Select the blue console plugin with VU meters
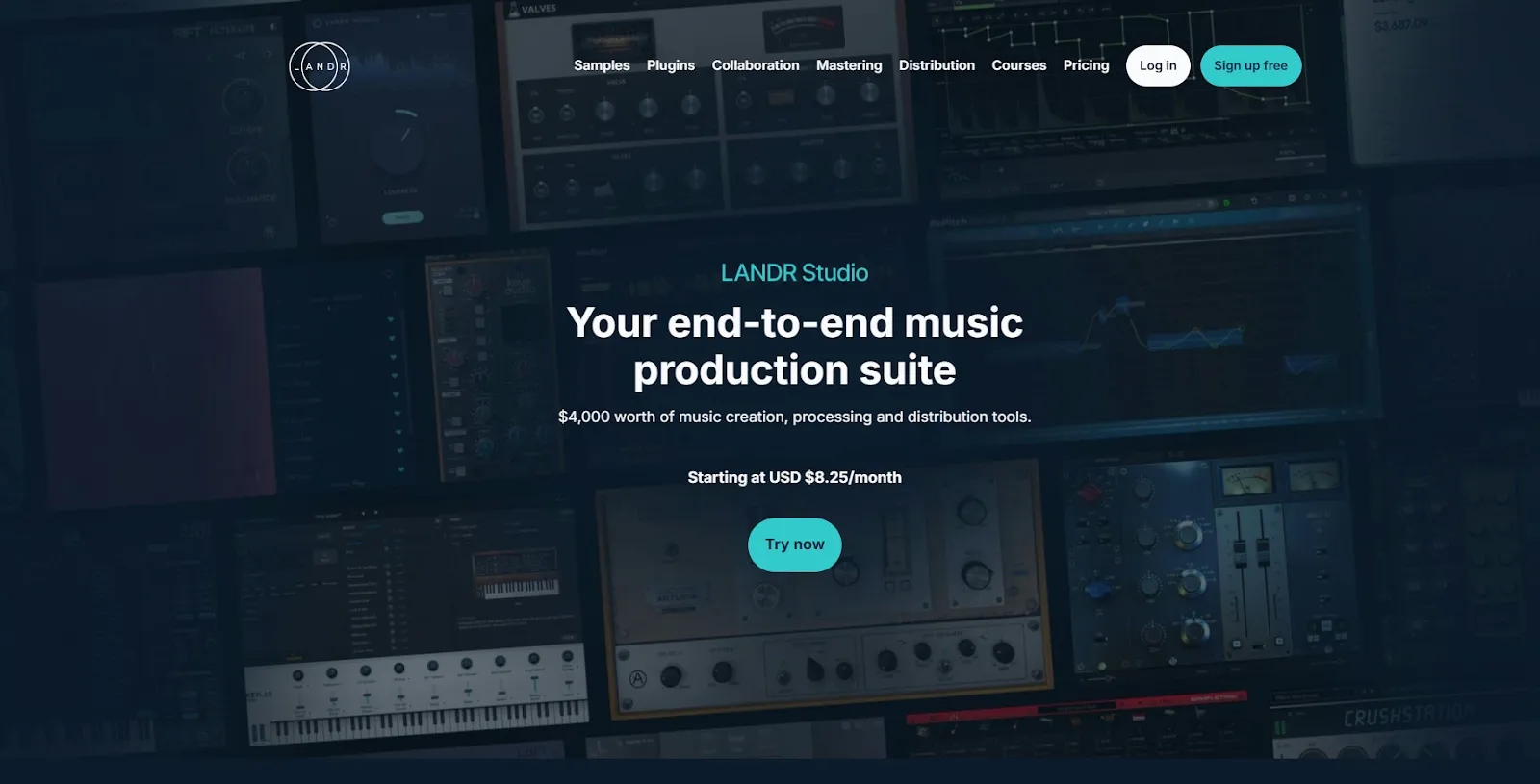The image size is (1540, 784). click(1203, 568)
